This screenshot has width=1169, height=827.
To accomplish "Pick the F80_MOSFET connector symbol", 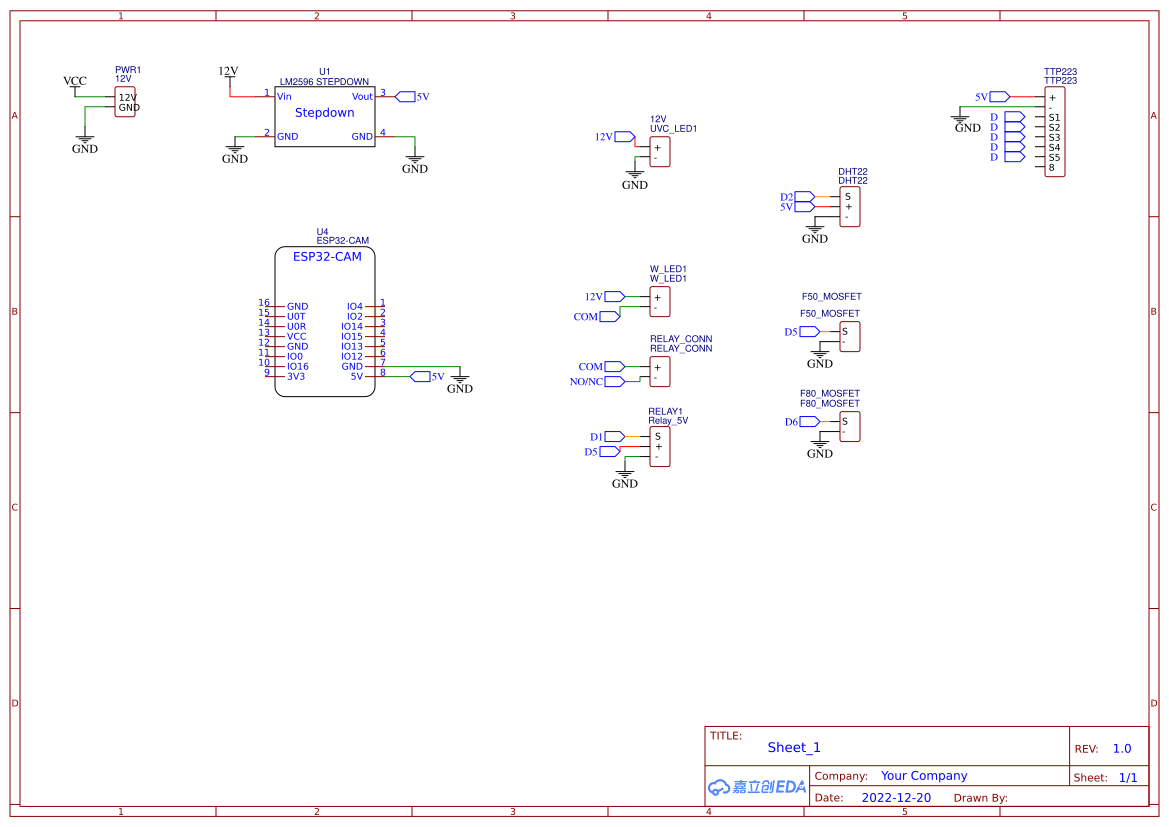I will 849,427.
